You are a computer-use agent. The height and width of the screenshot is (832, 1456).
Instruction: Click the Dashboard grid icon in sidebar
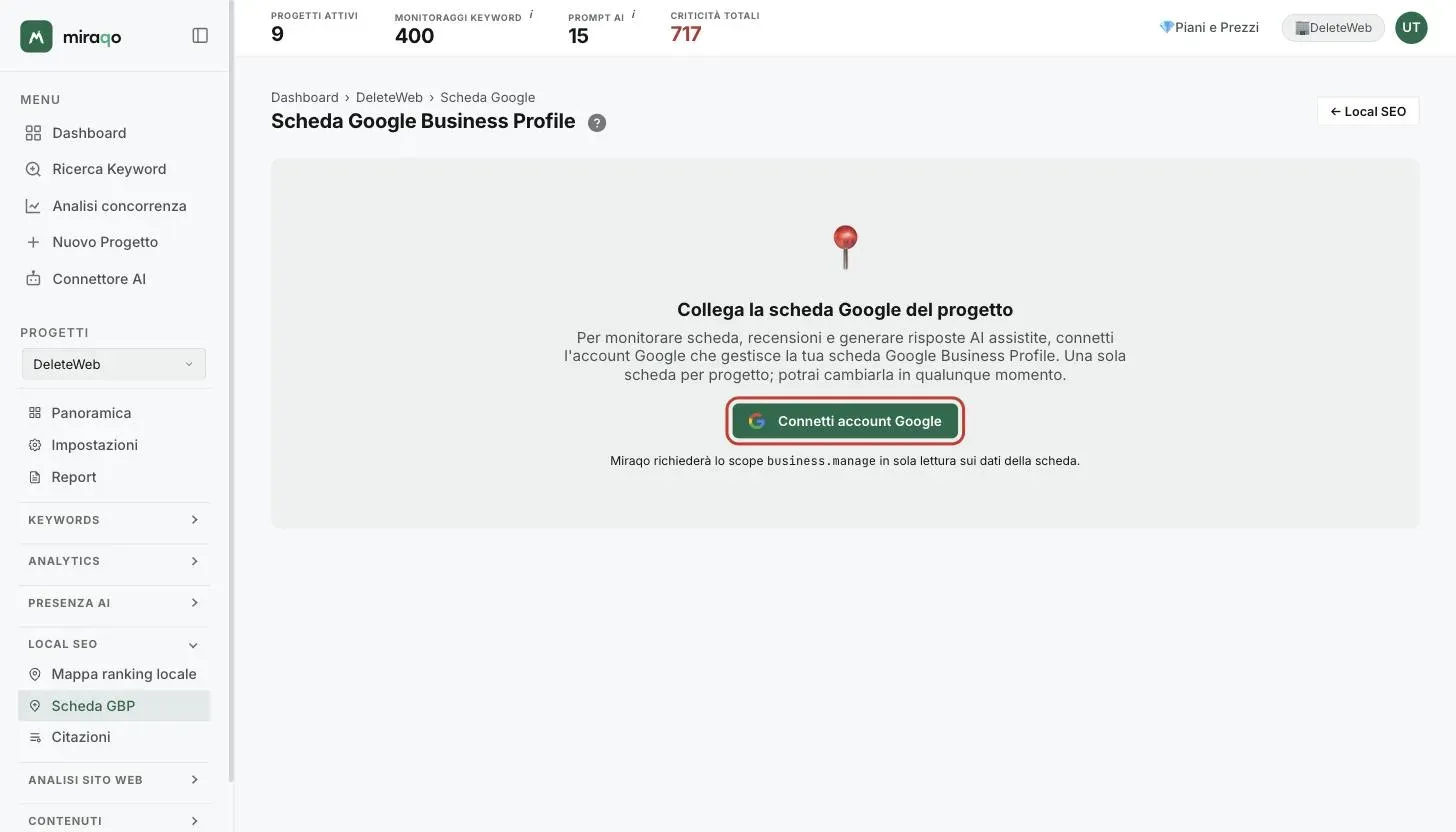[33, 133]
